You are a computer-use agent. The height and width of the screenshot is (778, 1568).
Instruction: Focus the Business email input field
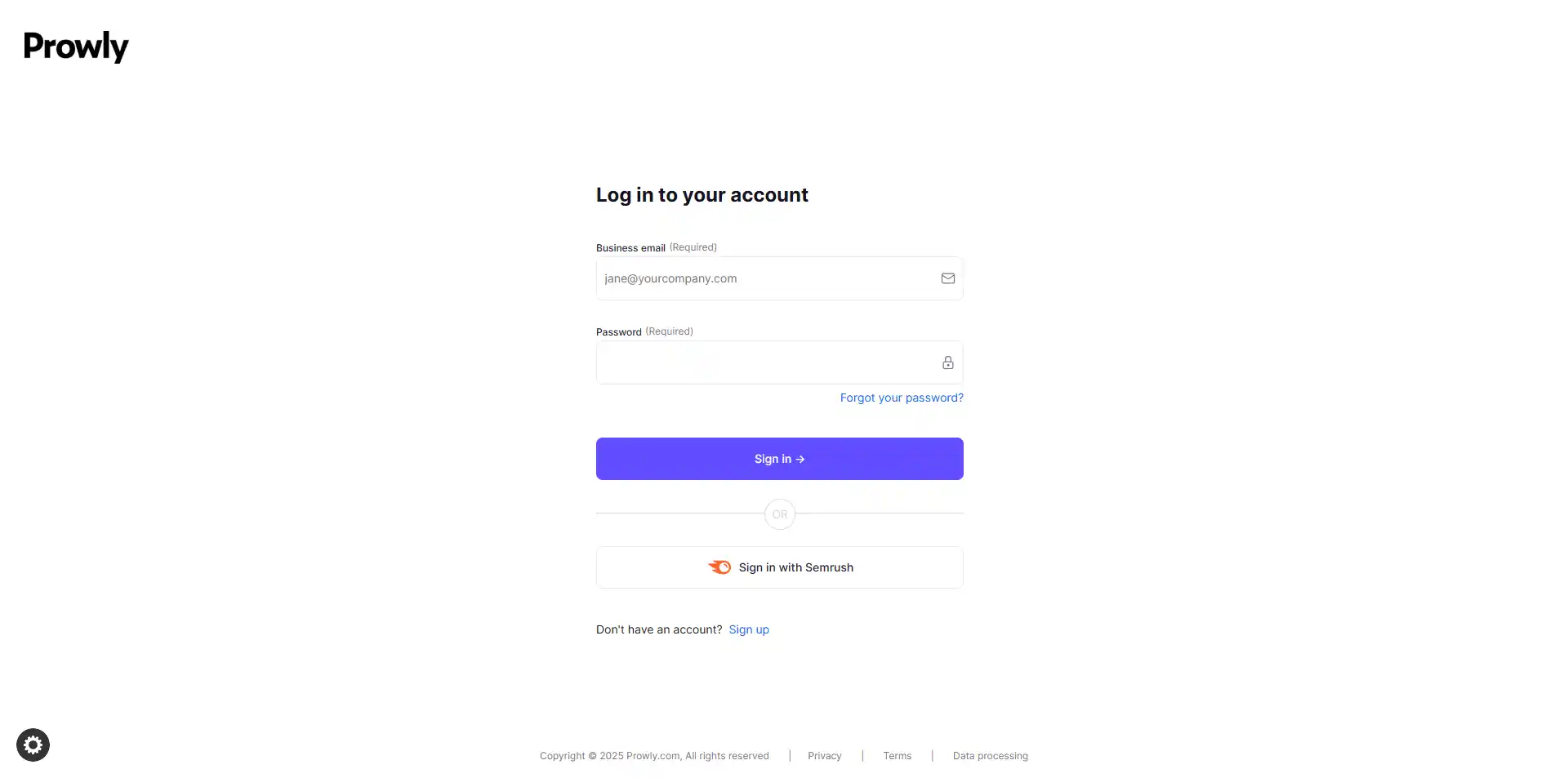768,278
